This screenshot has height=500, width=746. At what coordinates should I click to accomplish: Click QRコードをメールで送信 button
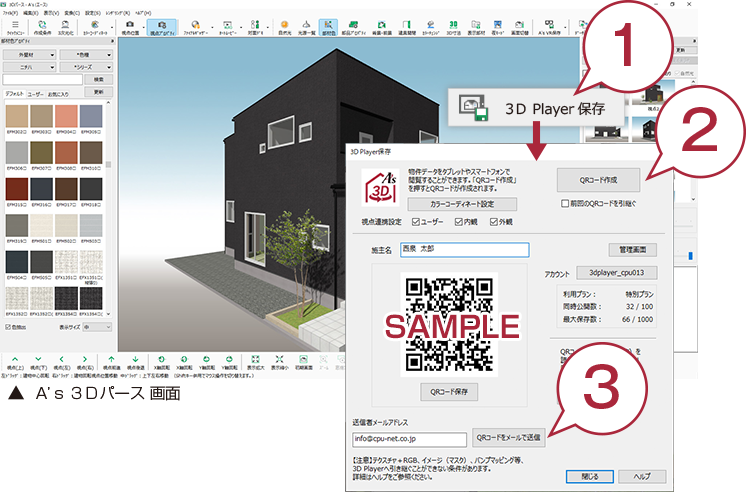(508, 437)
